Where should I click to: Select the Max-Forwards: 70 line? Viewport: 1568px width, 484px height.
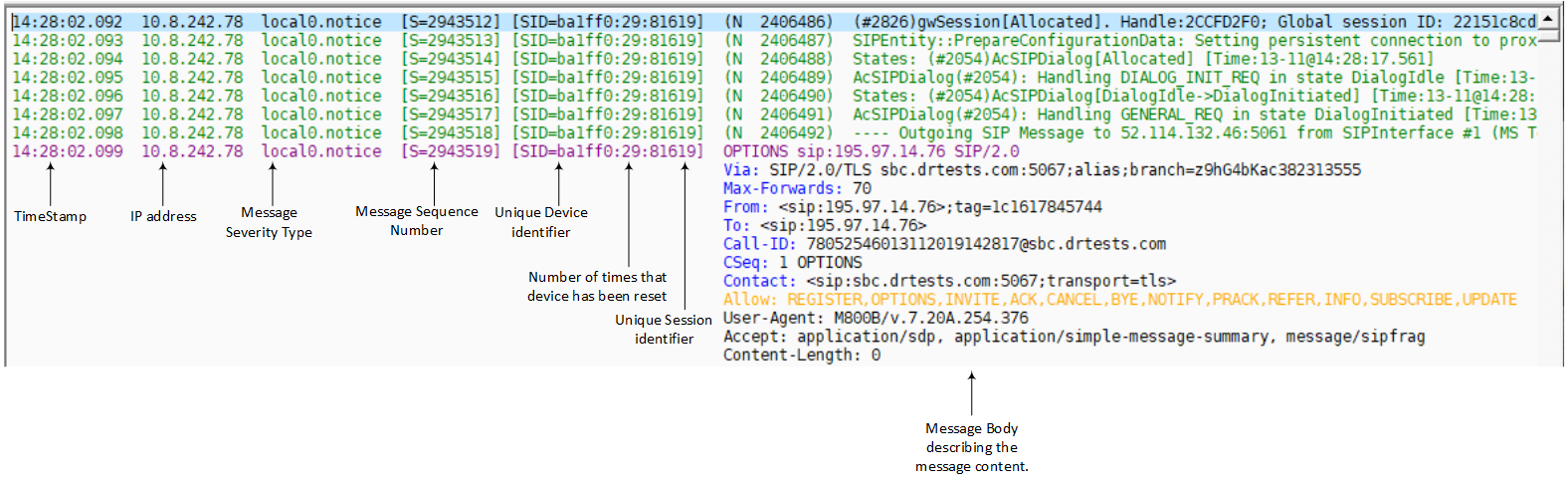(797, 188)
